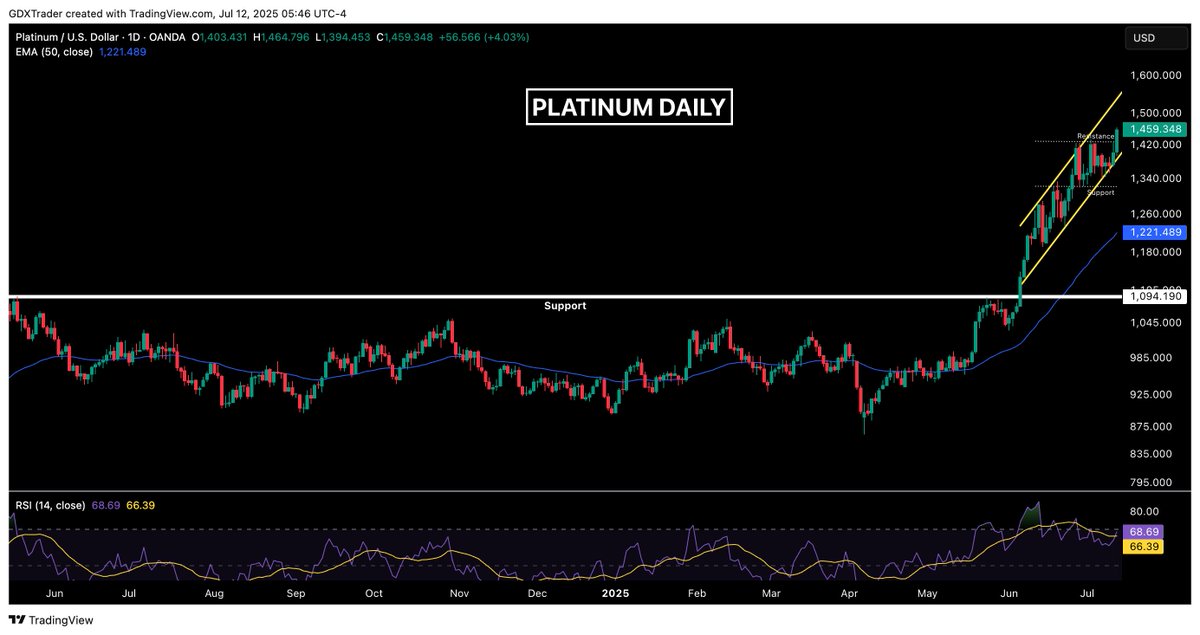Click the Sep label on time axis
1200x635 pixels.
(296, 594)
